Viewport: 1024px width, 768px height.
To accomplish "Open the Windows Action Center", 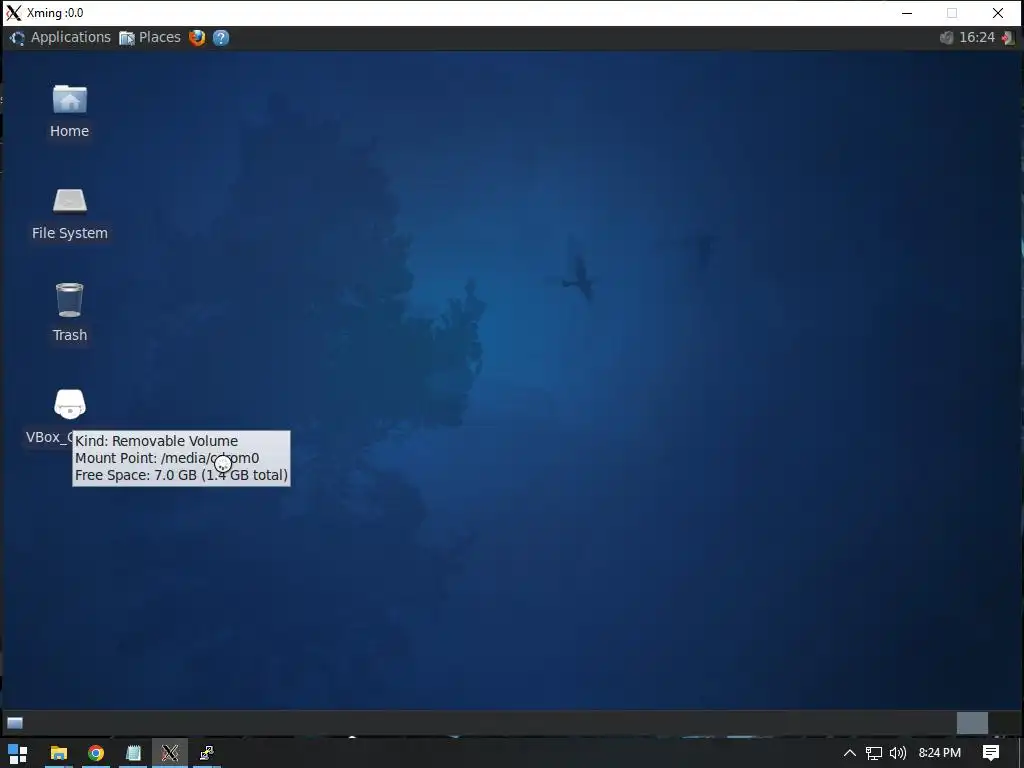I will coord(991,753).
